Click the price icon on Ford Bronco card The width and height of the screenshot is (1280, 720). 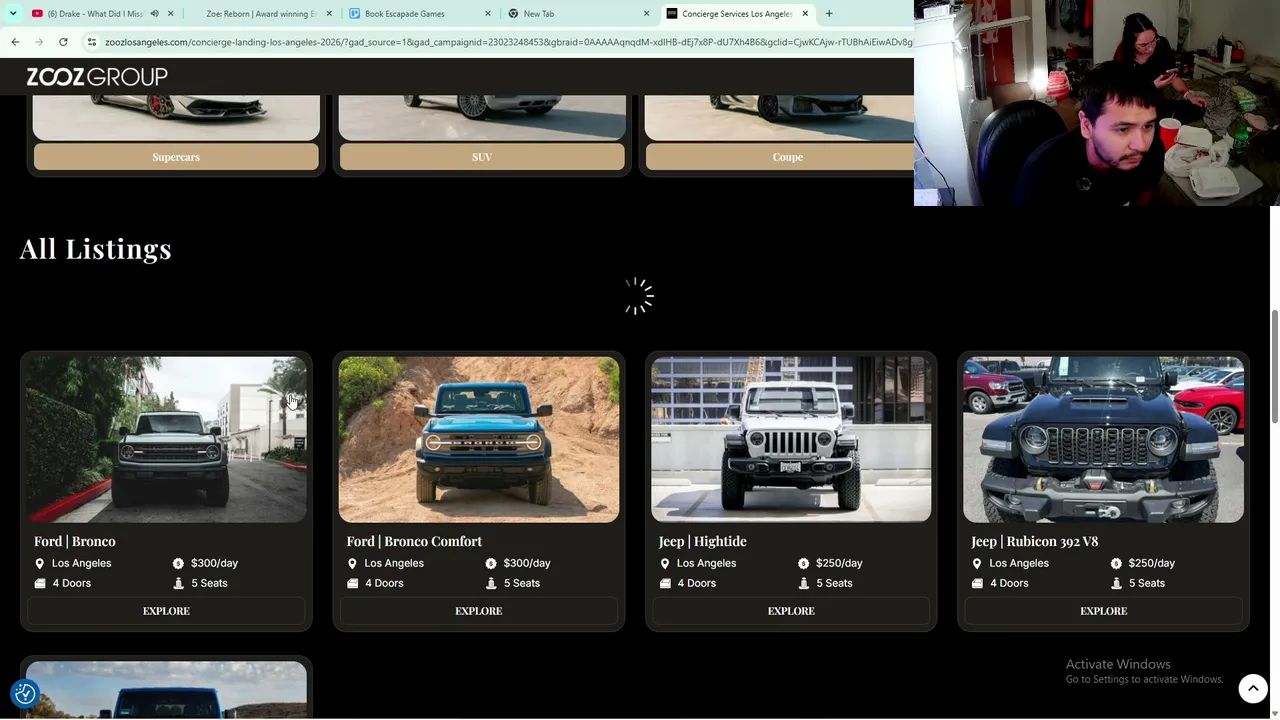click(x=178, y=564)
